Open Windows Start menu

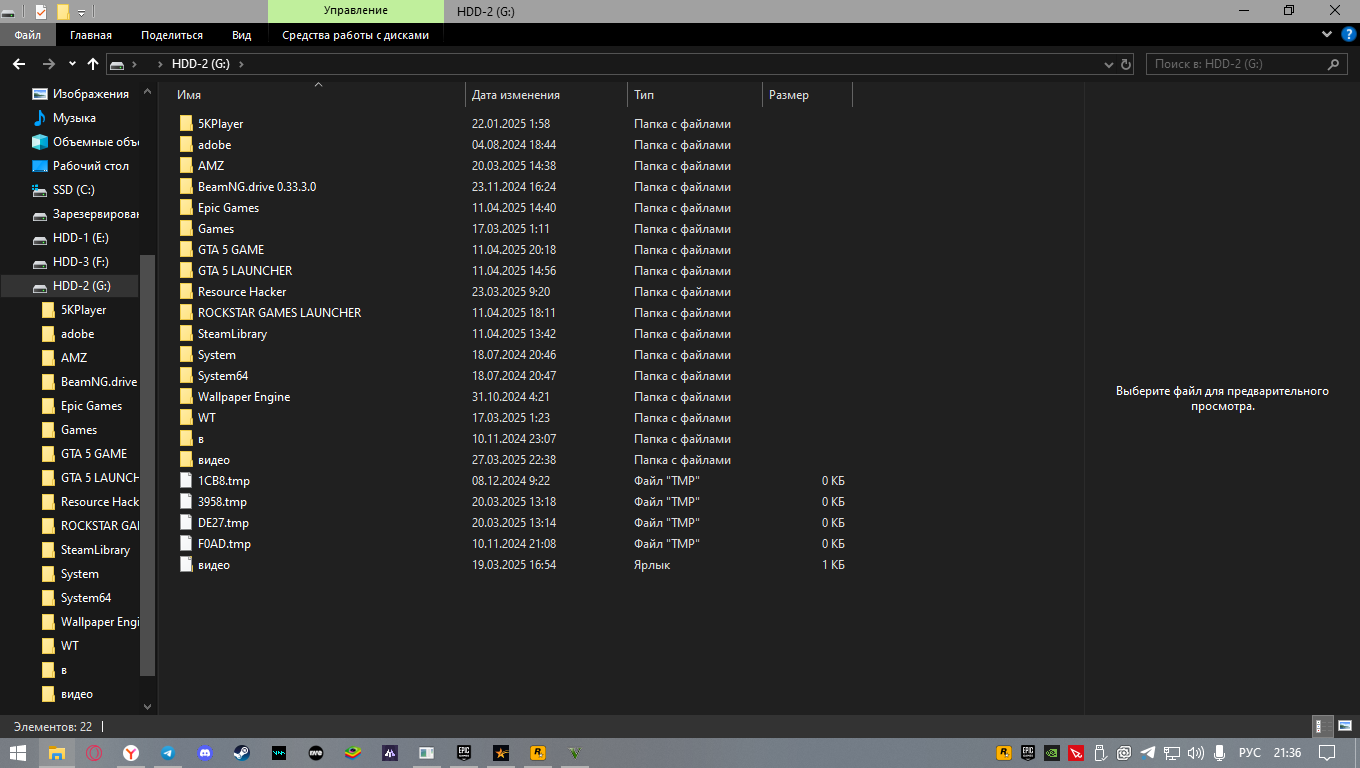pos(18,753)
